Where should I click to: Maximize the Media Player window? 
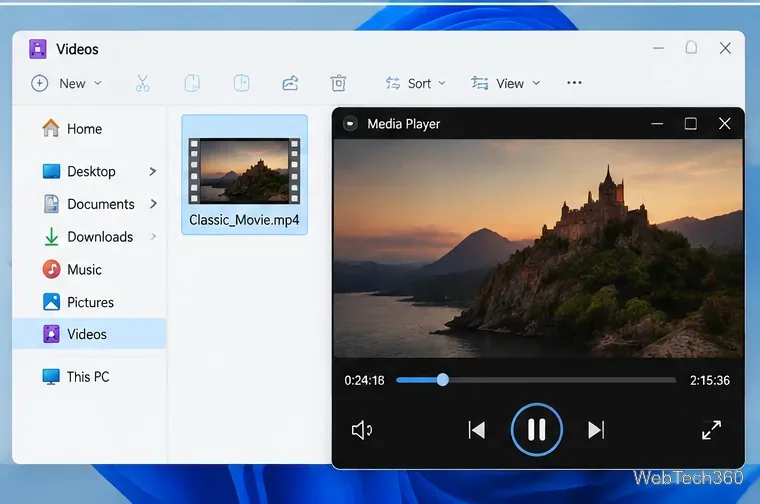click(691, 124)
